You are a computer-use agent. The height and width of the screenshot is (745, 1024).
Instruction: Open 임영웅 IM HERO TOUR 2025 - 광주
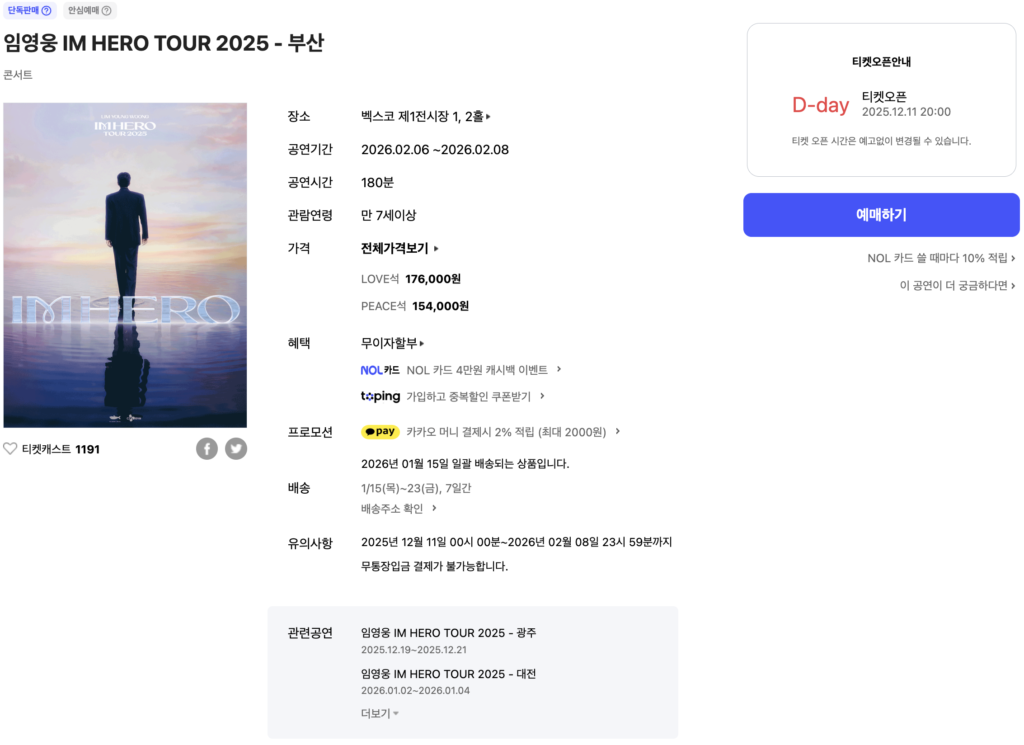pyautogui.click(x=448, y=633)
